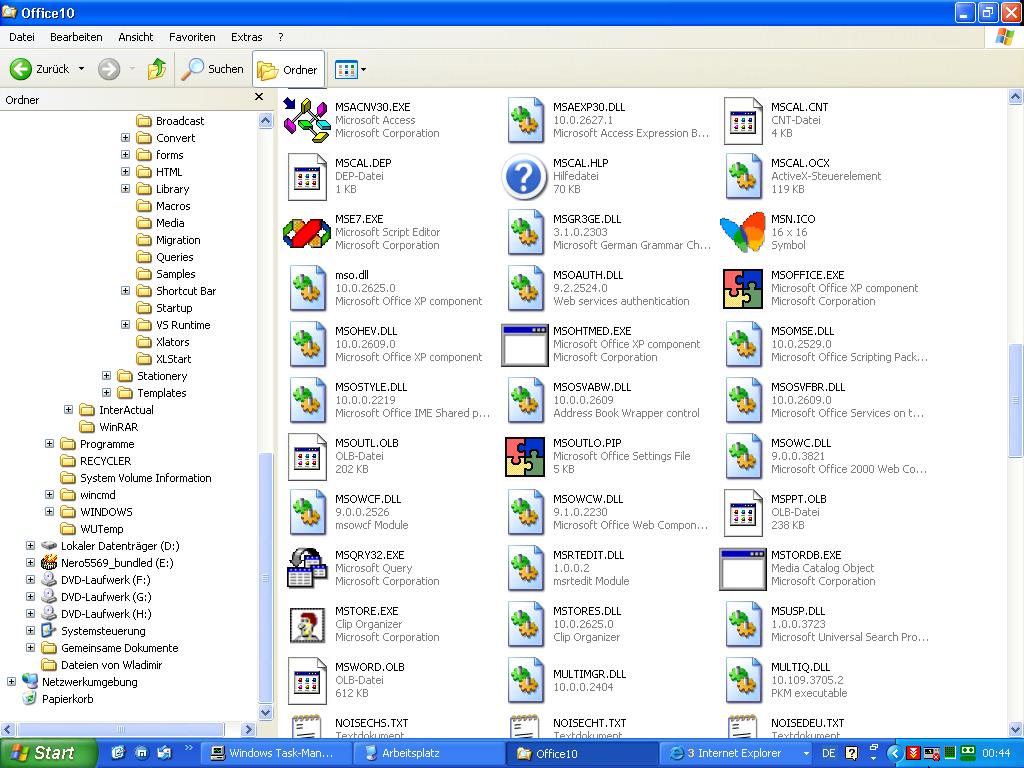Select the MSCAL.HLP help file icon

(x=524, y=176)
